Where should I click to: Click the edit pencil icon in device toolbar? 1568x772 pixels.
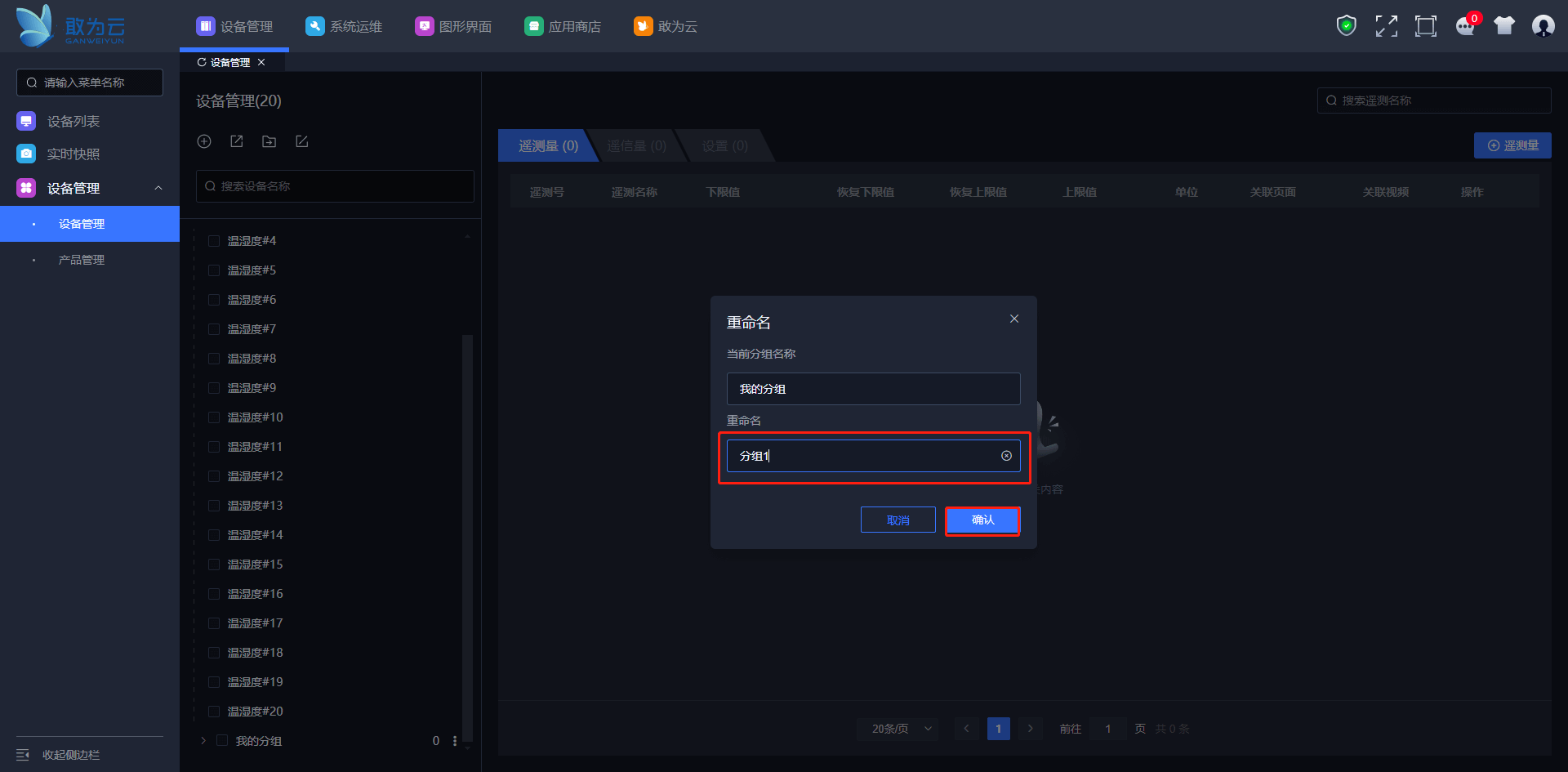[301, 141]
